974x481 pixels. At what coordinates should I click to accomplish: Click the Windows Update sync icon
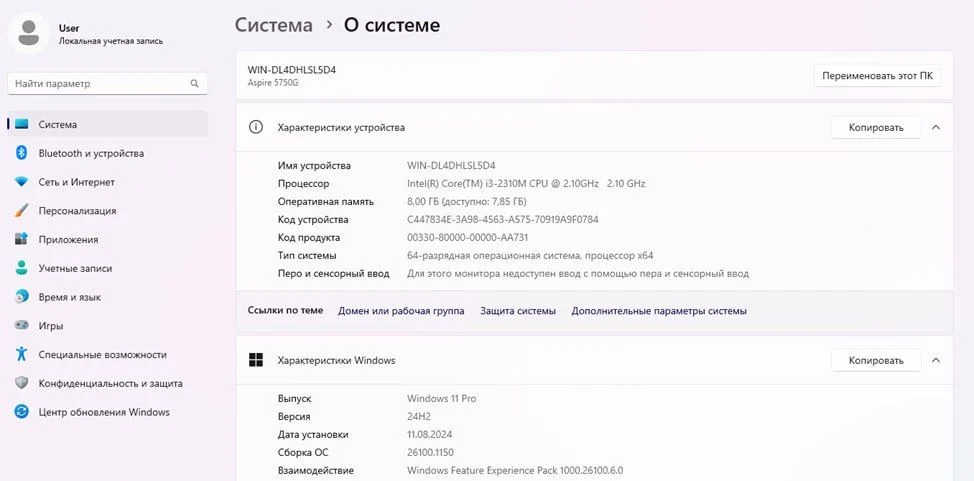coord(22,412)
